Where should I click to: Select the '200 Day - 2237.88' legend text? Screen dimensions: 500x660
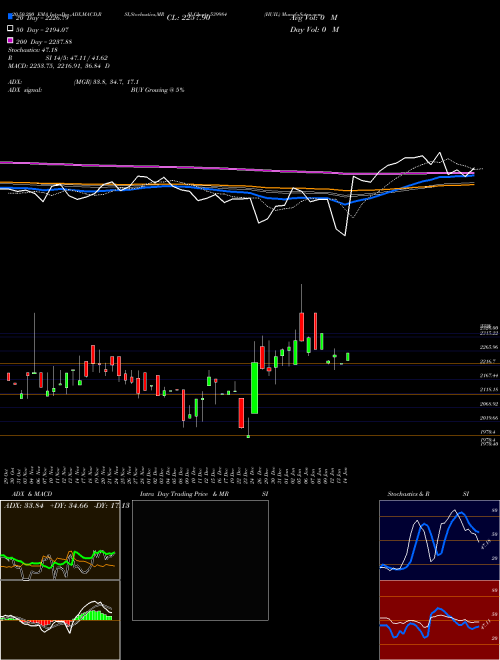[43, 42]
